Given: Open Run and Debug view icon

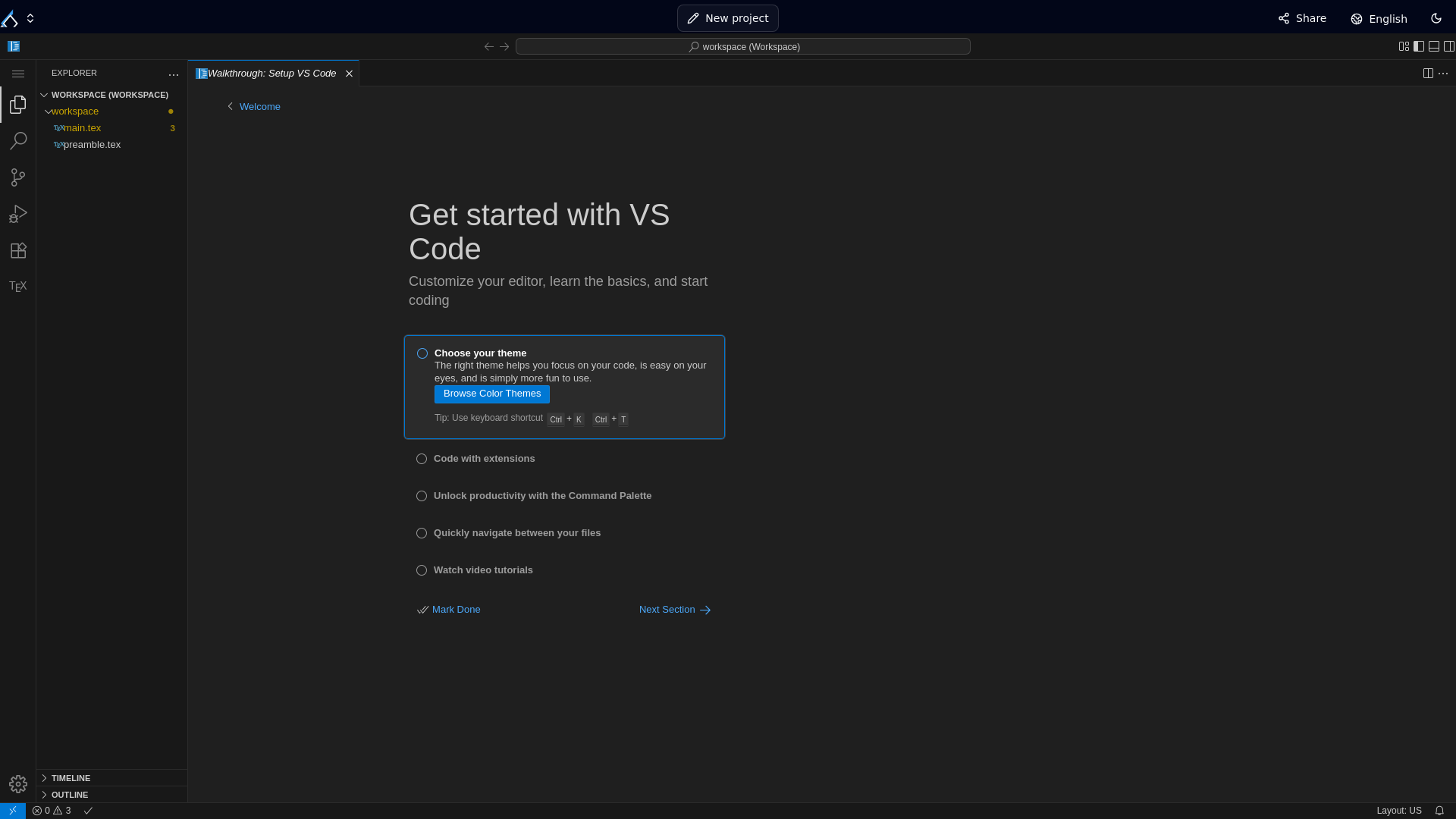Looking at the screenshot, I should (x=18, y=214).
